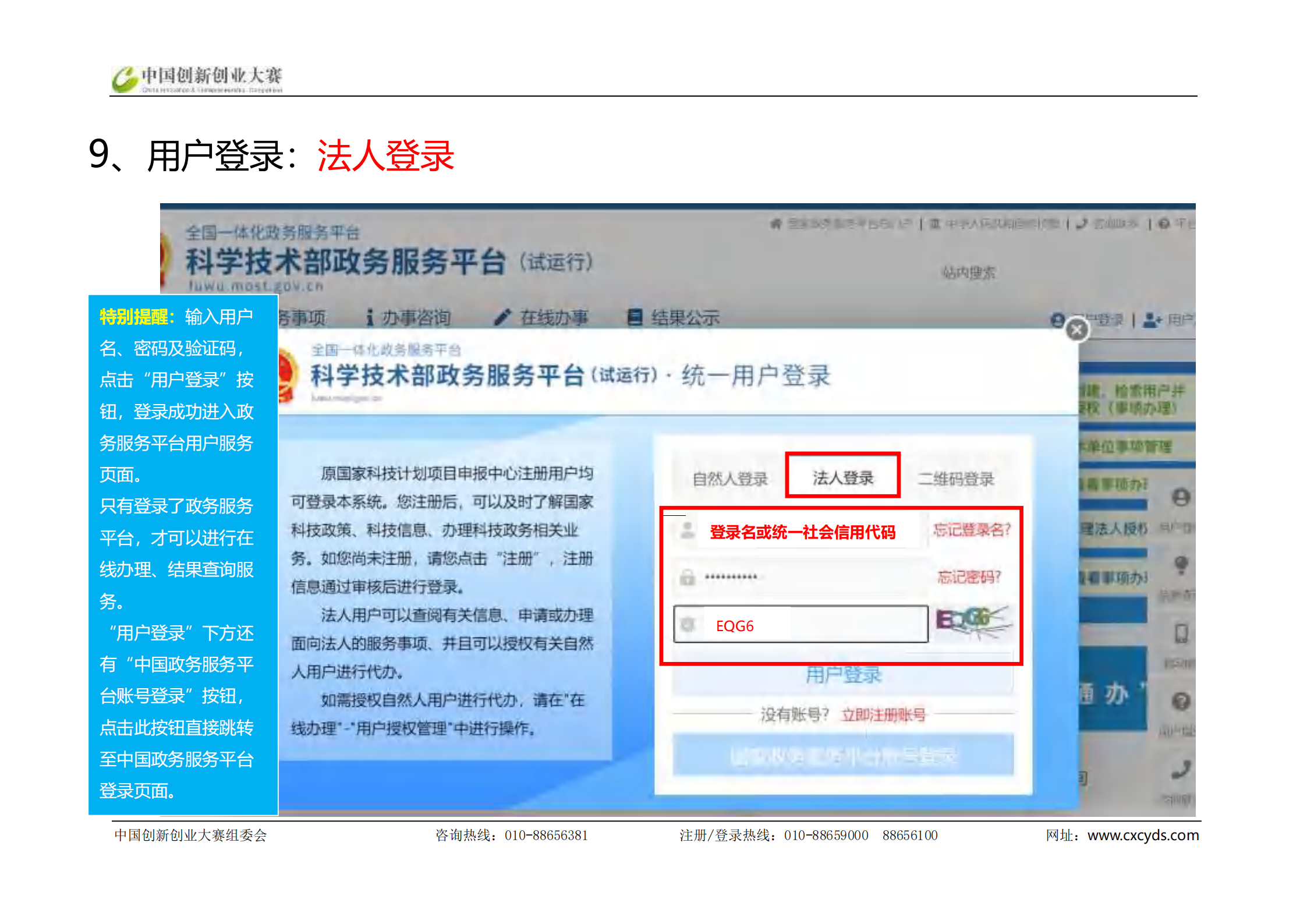Image resolution: width=1307 pixels, height=924 pixels.
Task: Click home icon in top header bar
Action: tap(775, 224)
